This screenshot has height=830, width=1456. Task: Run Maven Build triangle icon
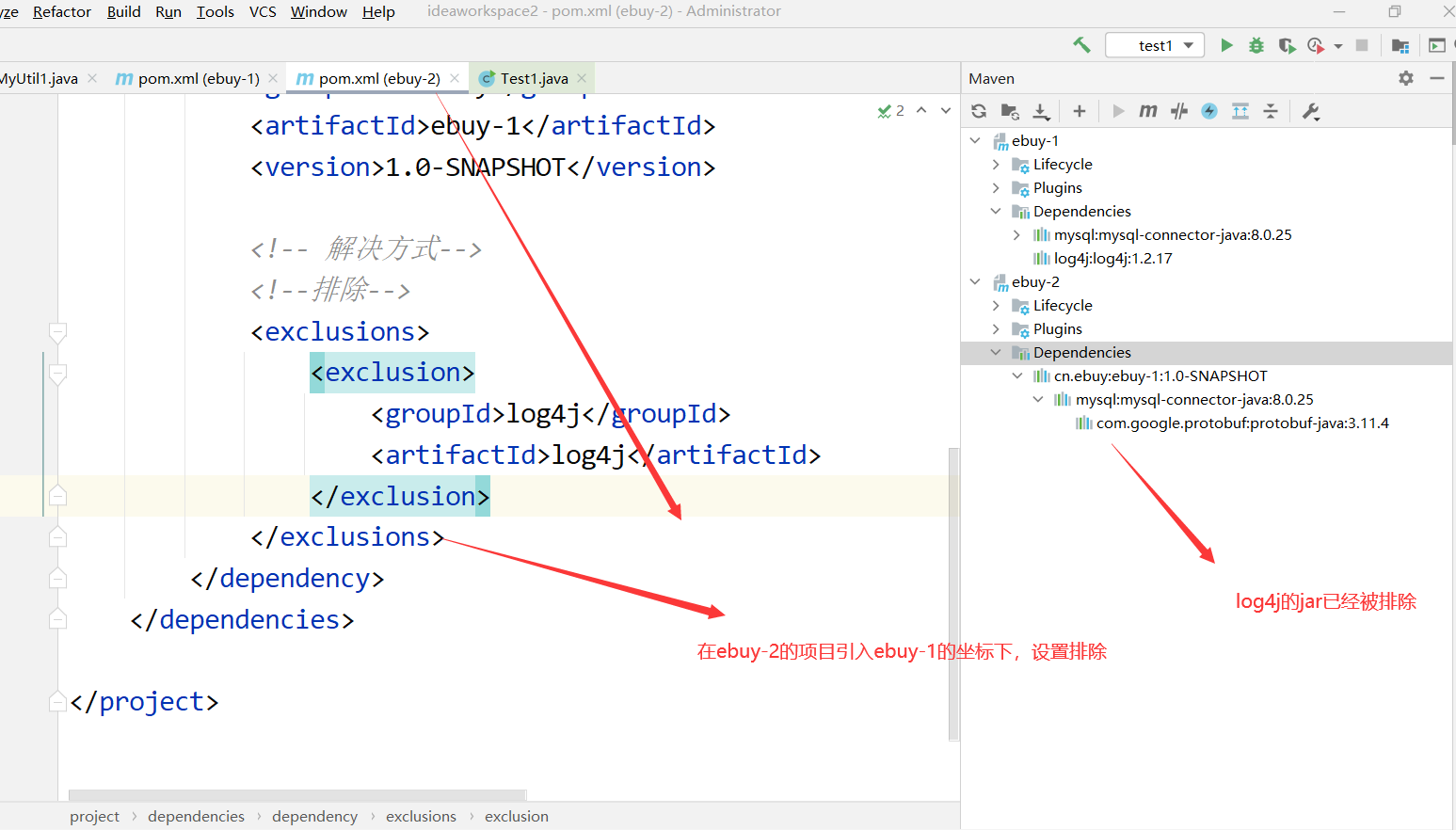point(1118,111)
